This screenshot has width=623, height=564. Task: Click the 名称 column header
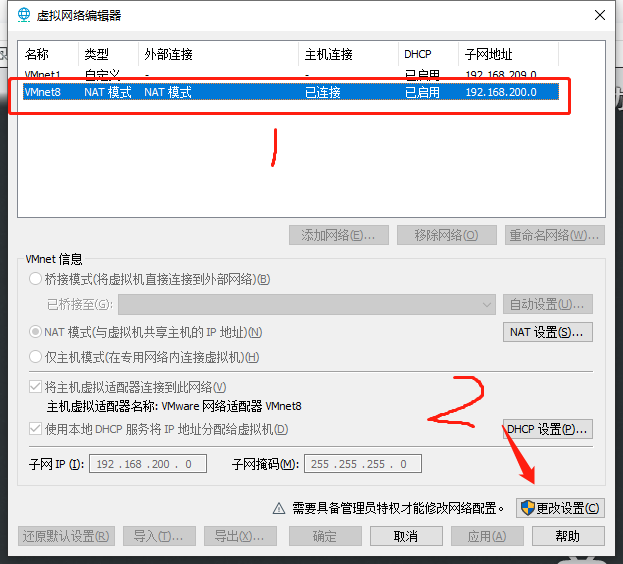[x=48, y=54]
